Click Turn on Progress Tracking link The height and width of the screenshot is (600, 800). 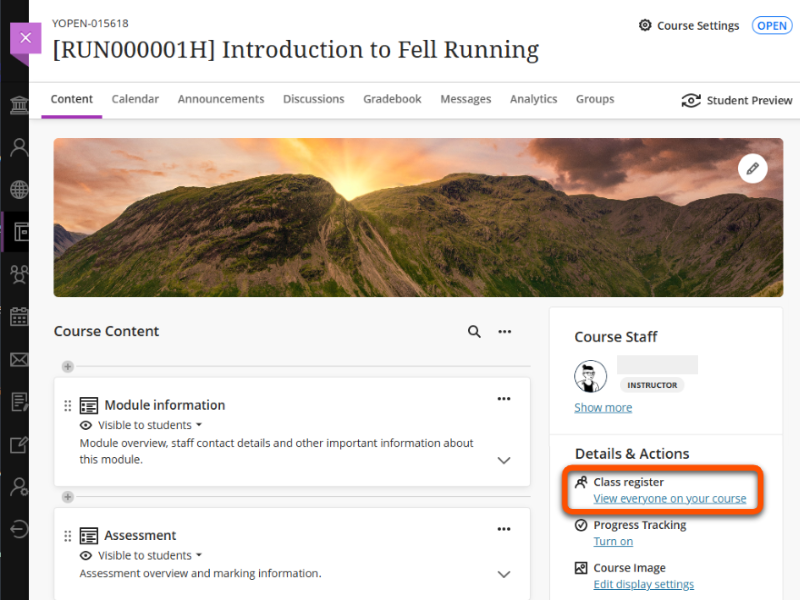[613, 541]
